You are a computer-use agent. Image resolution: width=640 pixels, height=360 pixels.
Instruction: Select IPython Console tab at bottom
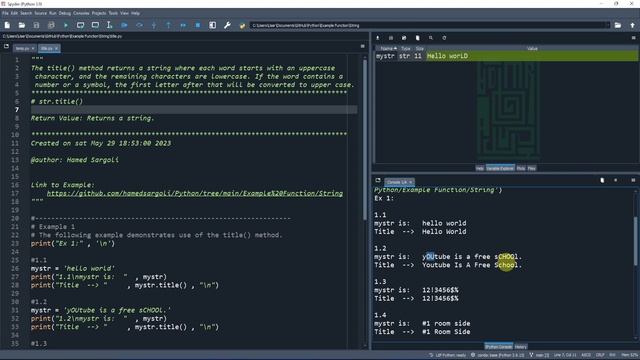[x=499, y=347]
